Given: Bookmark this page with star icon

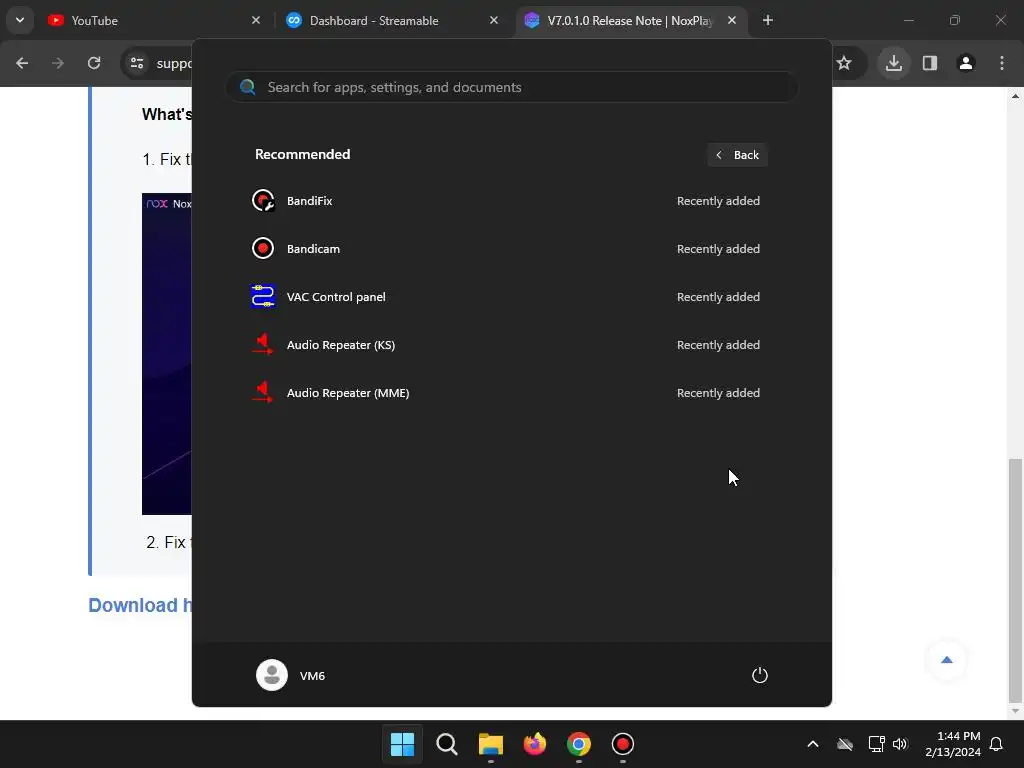Looking at the screenshot, I should (844, 63).
